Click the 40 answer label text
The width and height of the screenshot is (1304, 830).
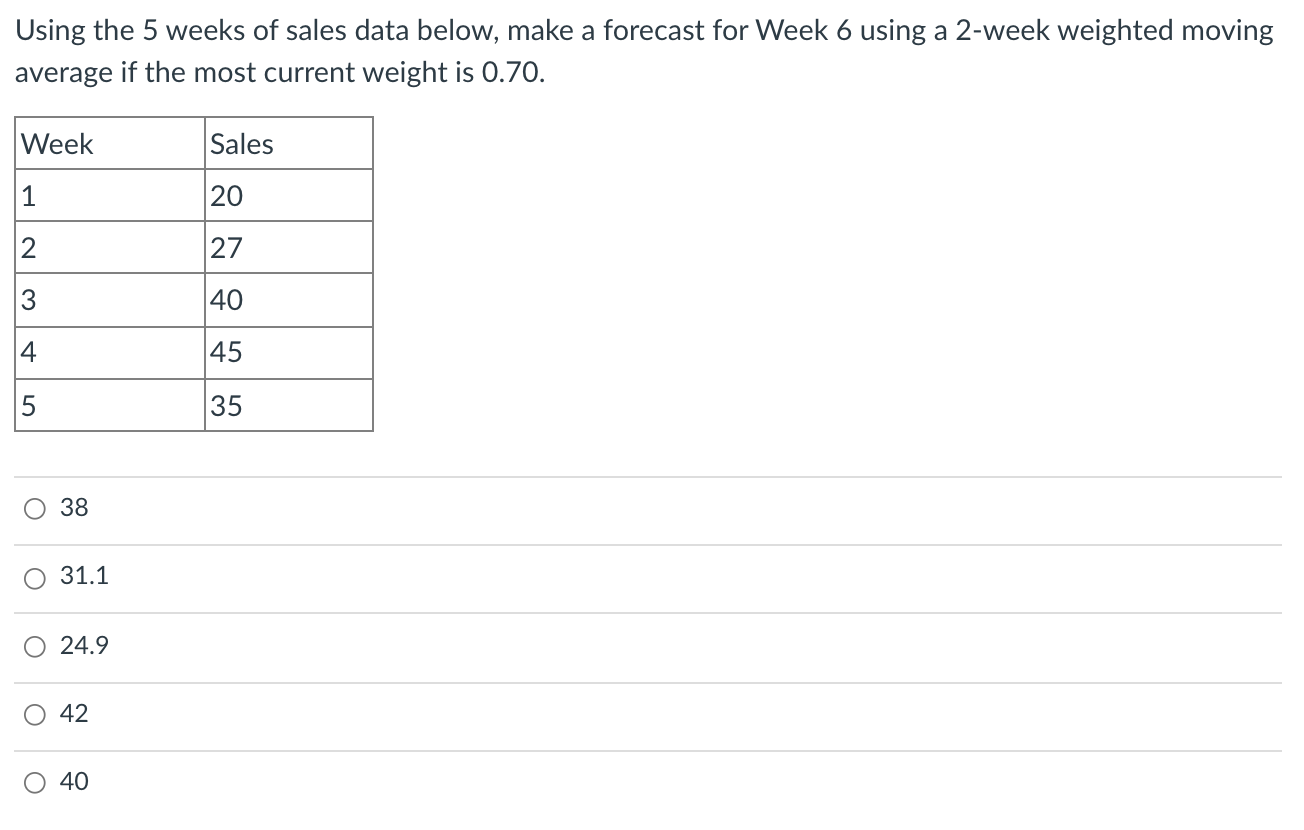tap(76, 782)
